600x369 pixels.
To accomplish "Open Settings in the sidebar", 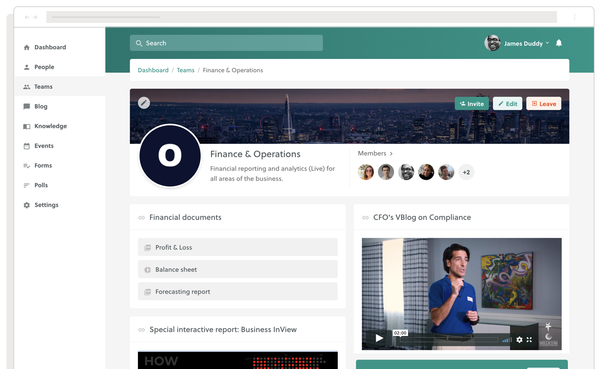I will [60, 205].
